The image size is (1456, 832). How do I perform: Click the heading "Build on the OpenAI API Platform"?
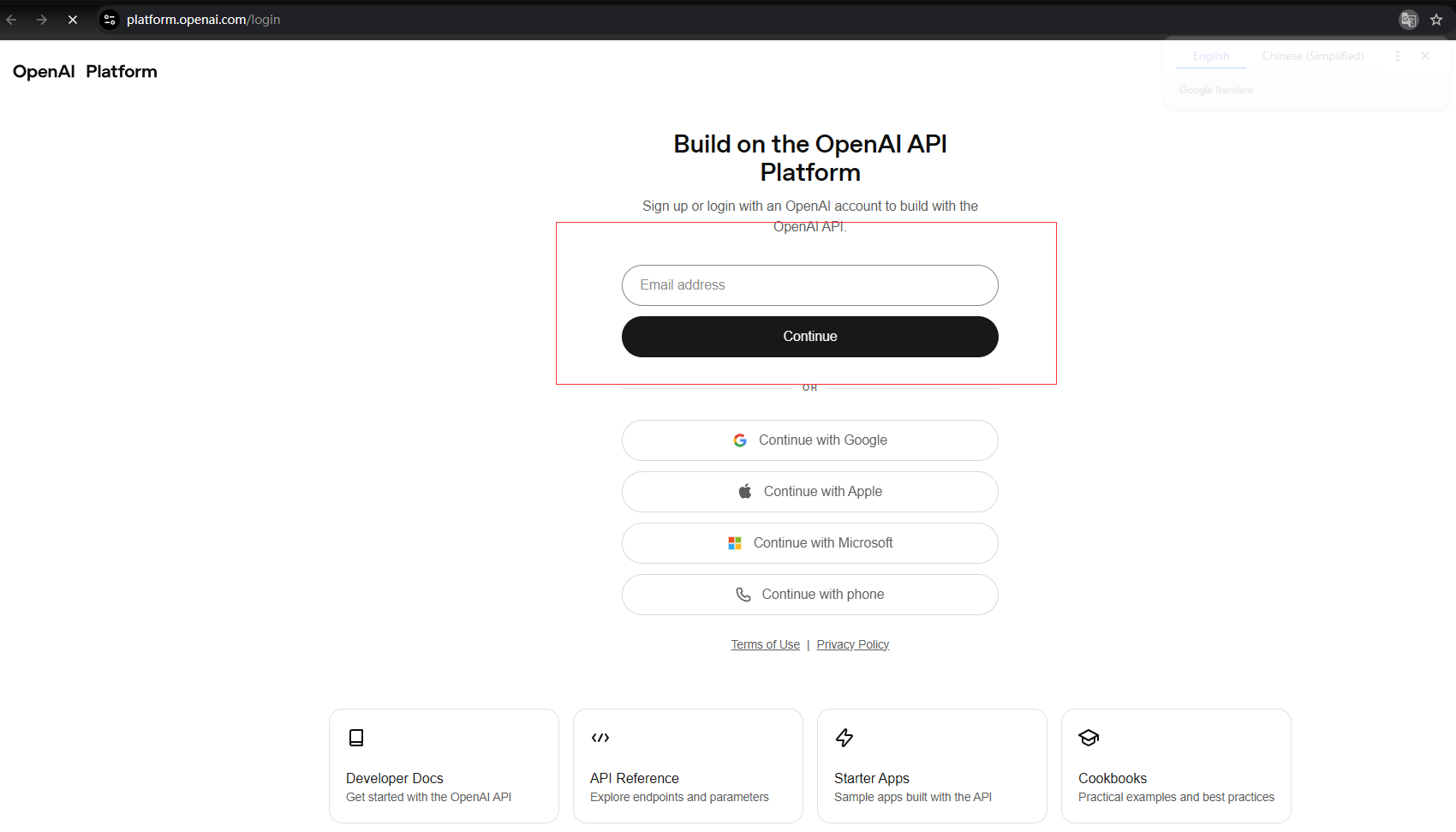click(x=810, y=158)
